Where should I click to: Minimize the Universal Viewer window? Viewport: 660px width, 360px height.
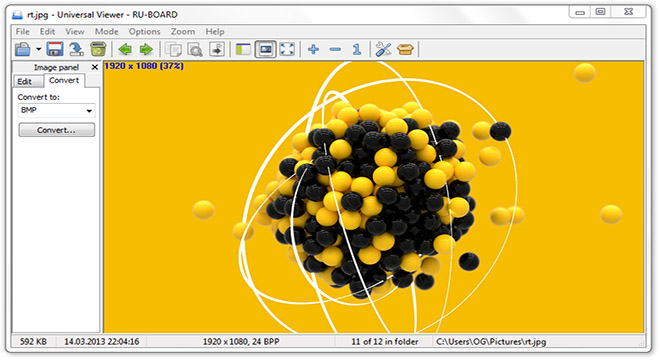580,12
